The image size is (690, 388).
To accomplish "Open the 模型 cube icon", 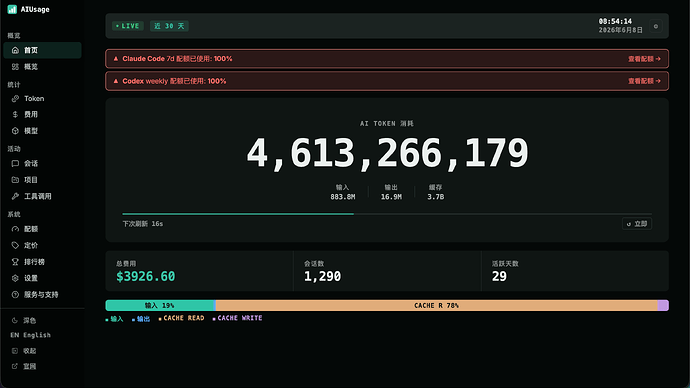I will coord(15,131).
